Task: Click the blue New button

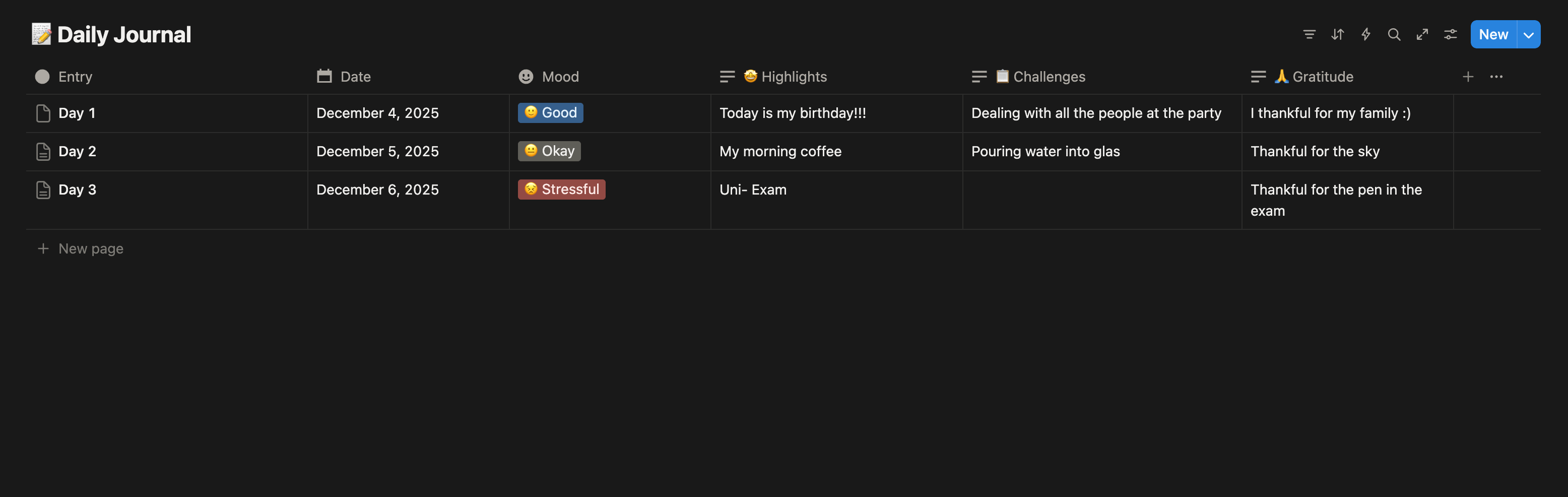Action: (1493, 35)
